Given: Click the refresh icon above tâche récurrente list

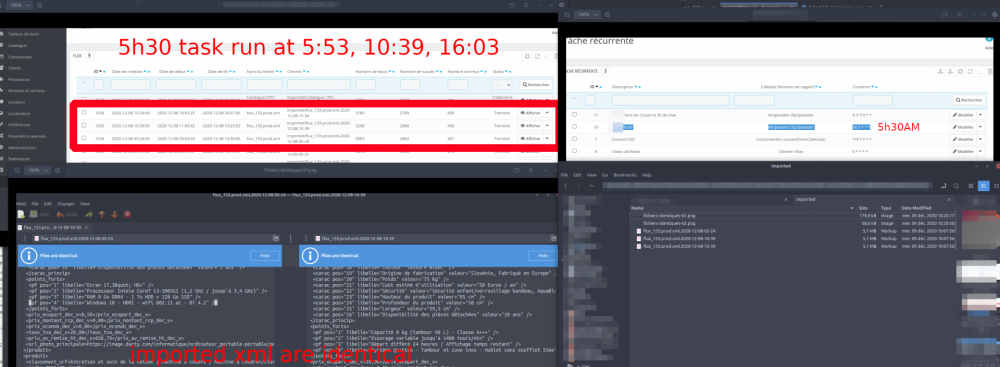Looking at the screenshot, I should click(x=971, y=71).
